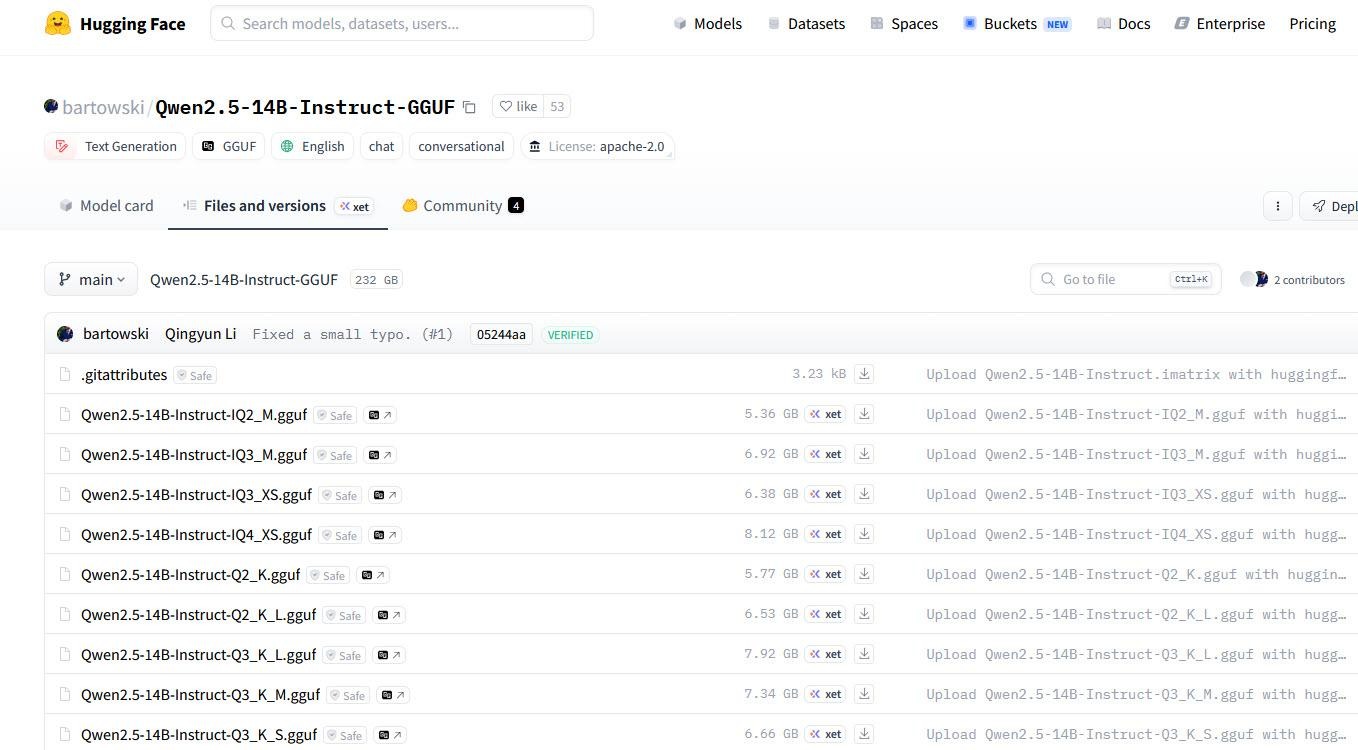Open the Qwen2.5-14B-Instruct-Q3_K_M.gguf file name
Screen dimensions: 1358x750
click(x=200, y=695)
